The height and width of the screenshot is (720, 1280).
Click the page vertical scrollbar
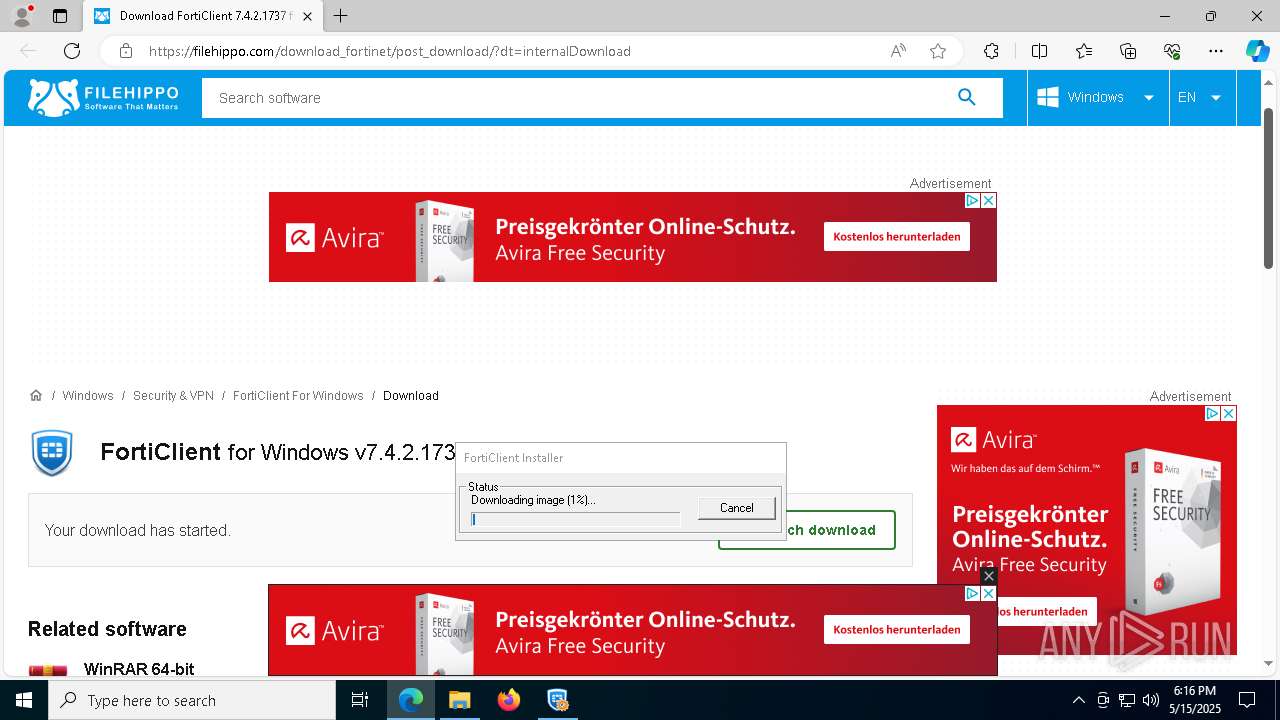click(1270, 188)
